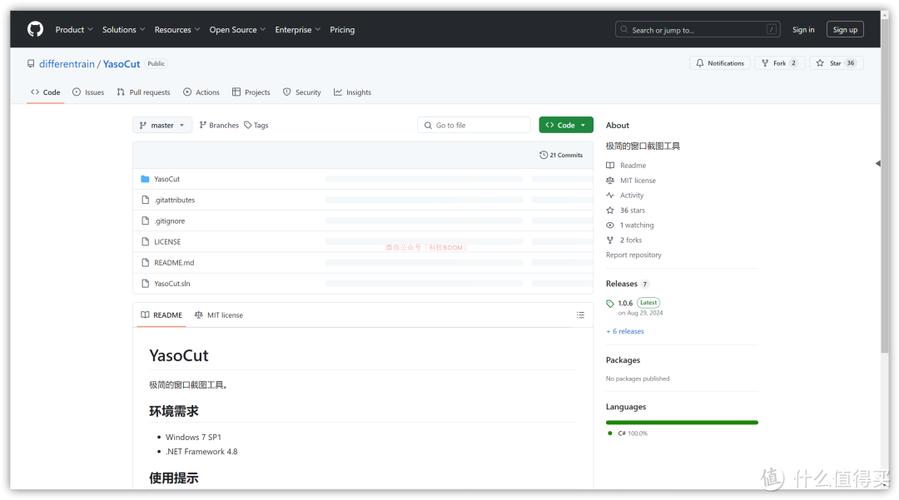Click the C# language bar

(681, 422)
